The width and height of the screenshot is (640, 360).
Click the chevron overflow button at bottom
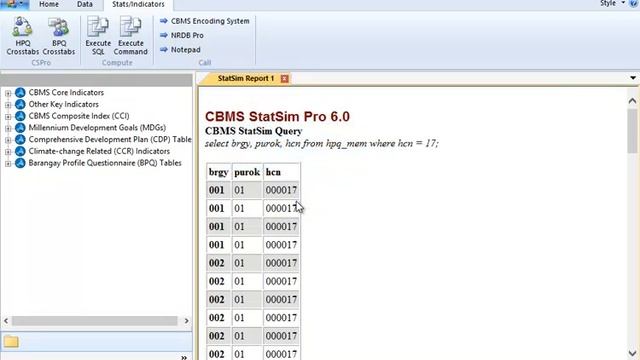[x=184, y=357]
